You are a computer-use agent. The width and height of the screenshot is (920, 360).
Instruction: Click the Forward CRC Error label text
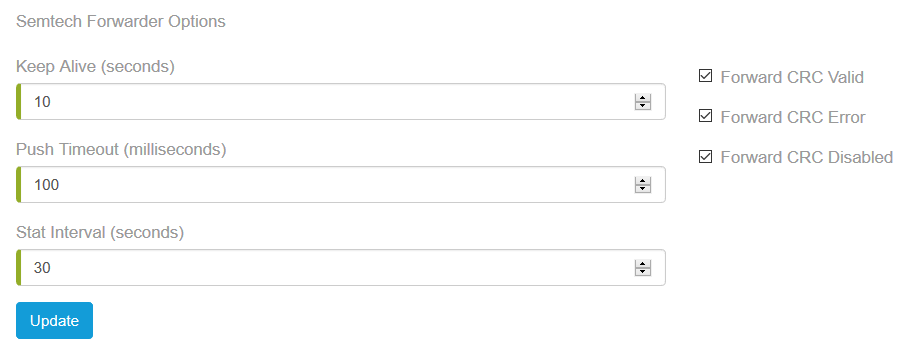[x=793, y=117]
